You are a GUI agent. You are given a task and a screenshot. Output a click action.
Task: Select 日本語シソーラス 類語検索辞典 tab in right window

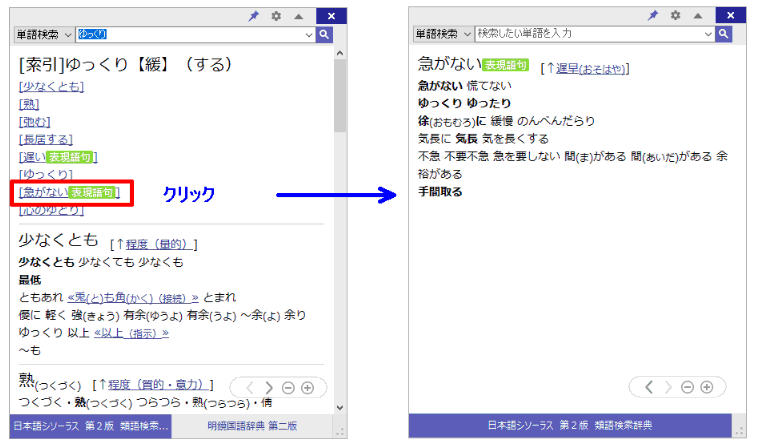point(570,425)
